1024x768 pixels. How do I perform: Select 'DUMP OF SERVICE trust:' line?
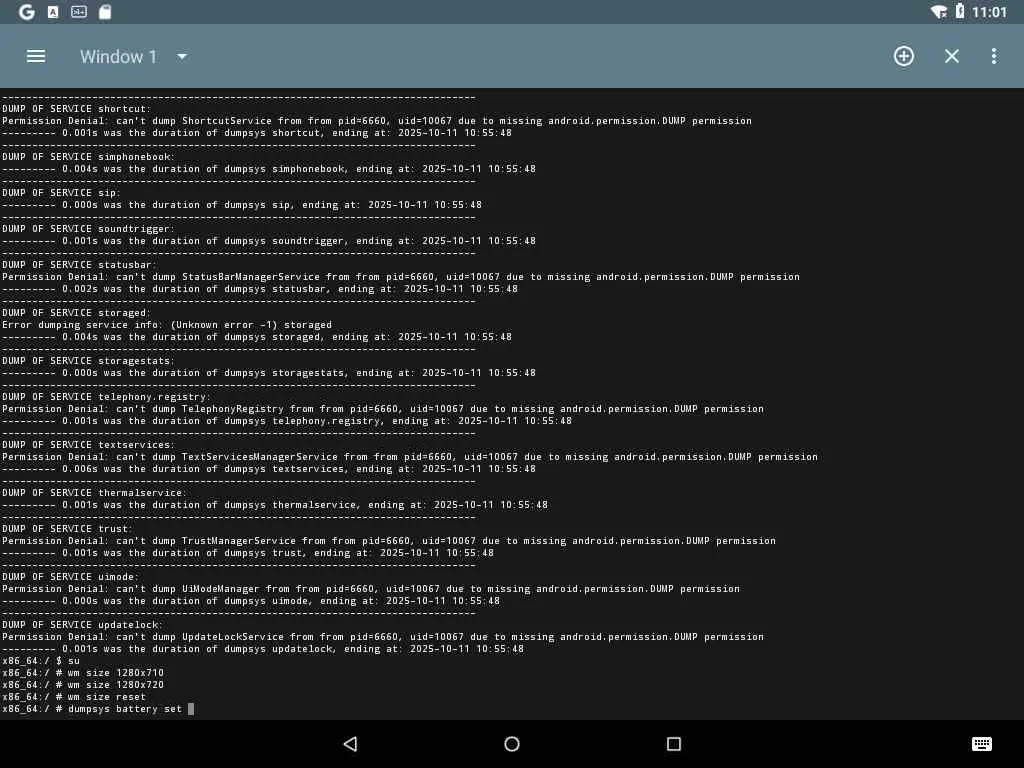click(x=67, y=528)
